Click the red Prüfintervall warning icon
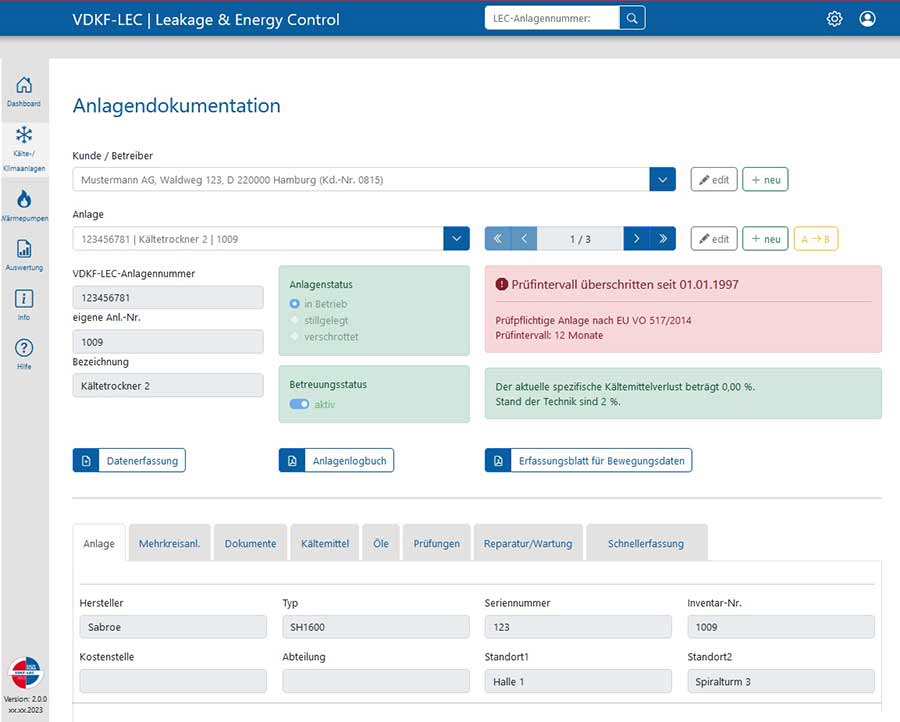The height and width of the screenshot is (722, 900). 502,284
